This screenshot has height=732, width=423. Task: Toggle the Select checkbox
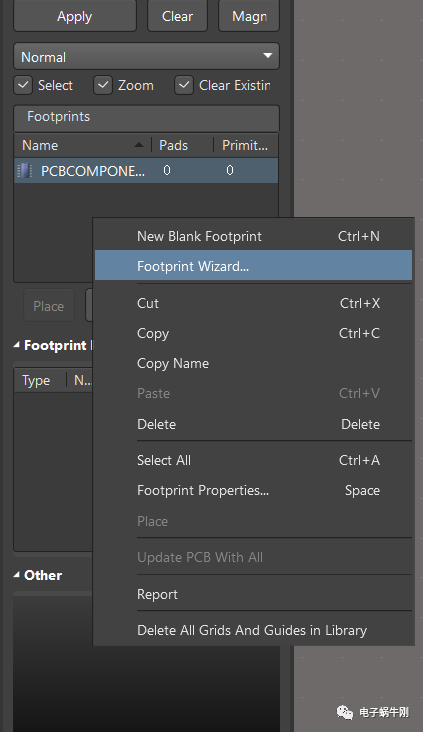[x=23, y=85]
